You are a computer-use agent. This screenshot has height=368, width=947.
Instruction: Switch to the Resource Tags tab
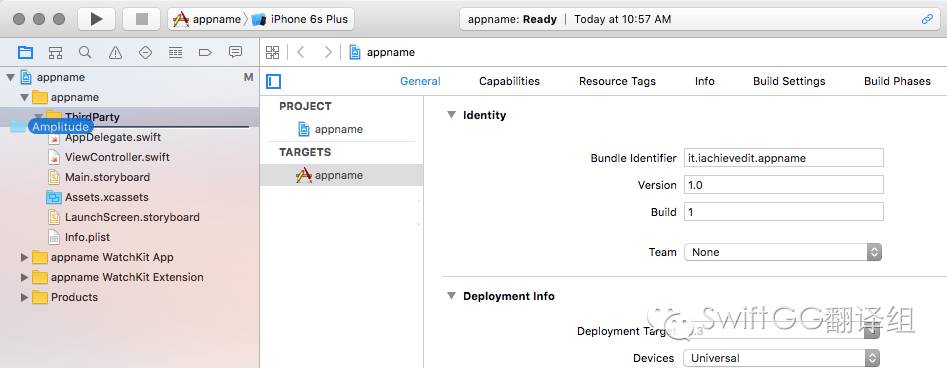(617, 81)
